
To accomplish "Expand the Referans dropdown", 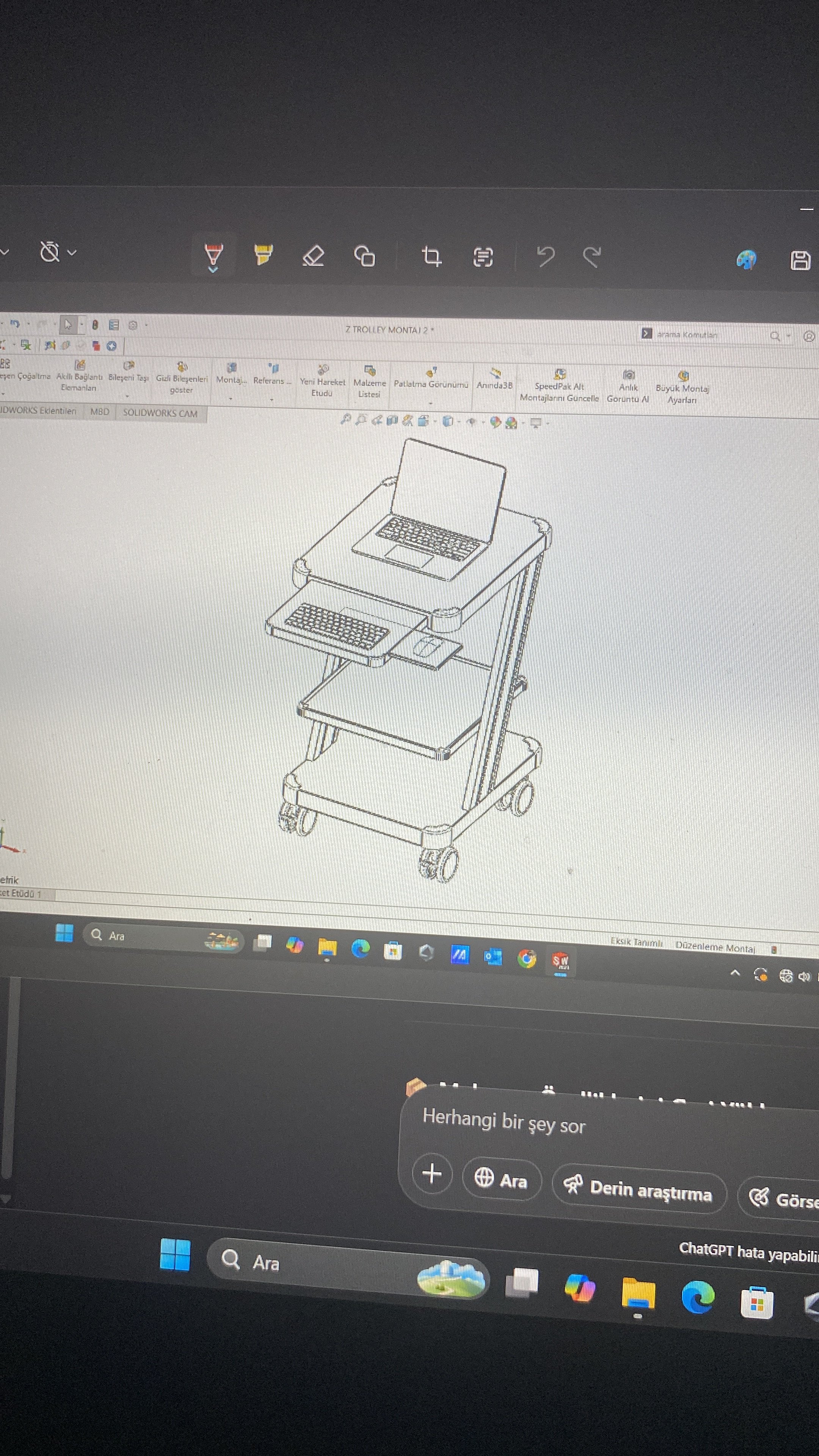I will [272, 400].
